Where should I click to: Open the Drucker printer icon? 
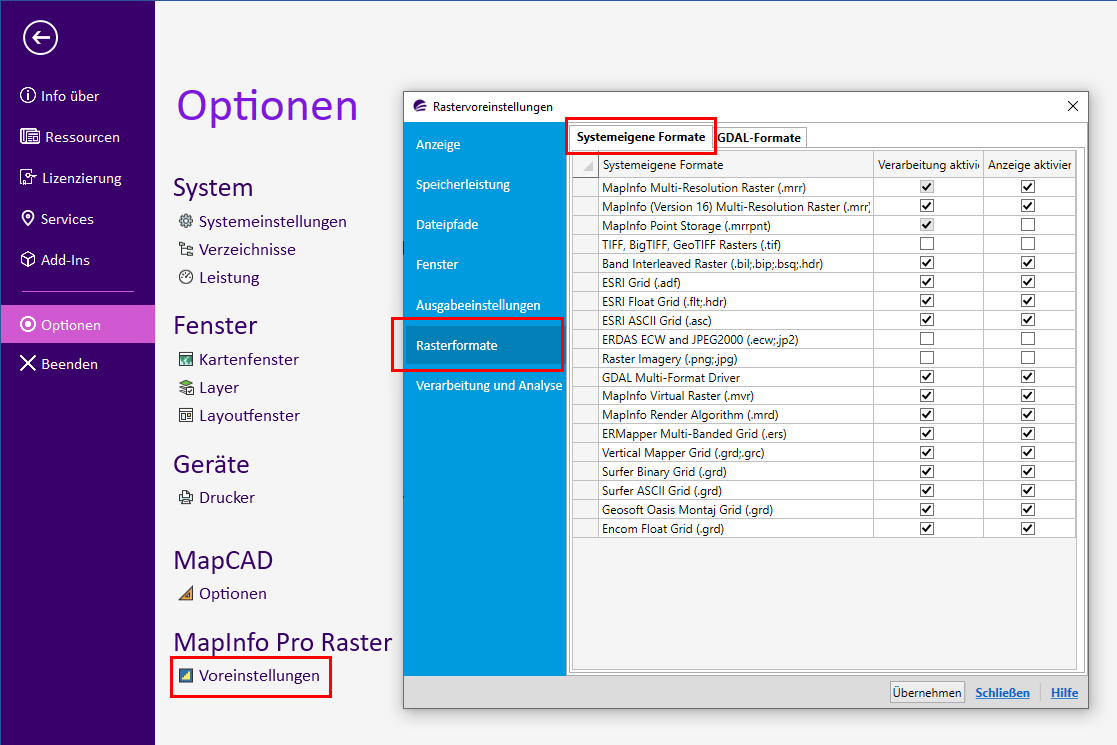tap(185, 498)
